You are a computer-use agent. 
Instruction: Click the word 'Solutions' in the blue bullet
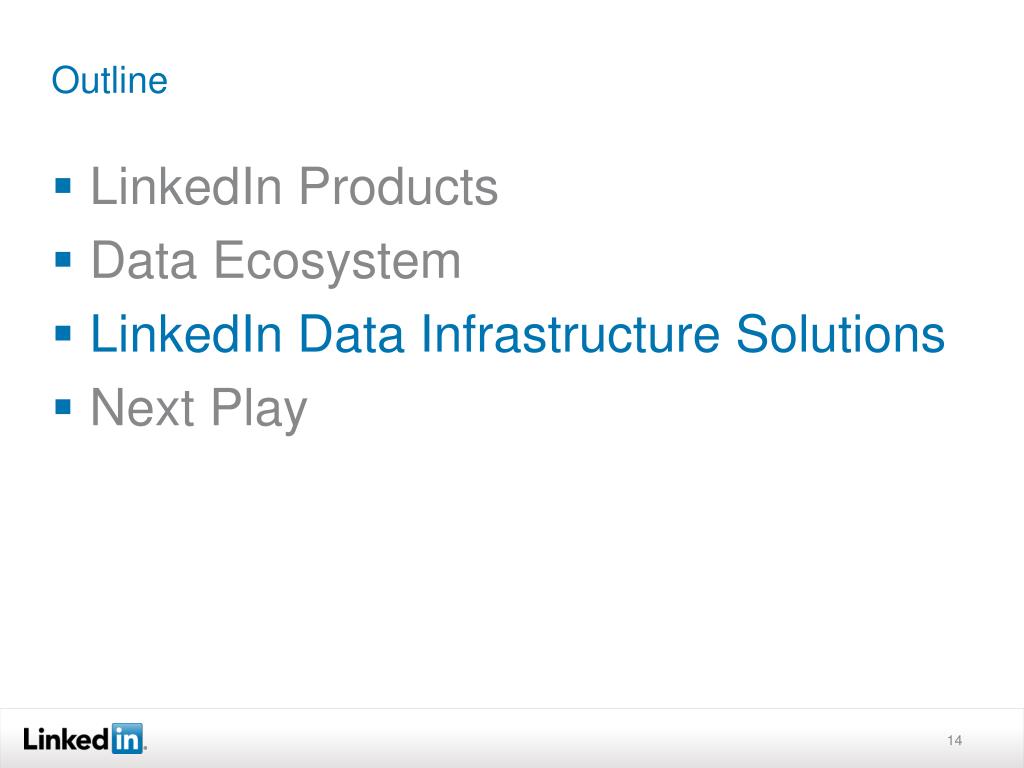point(840,334)
